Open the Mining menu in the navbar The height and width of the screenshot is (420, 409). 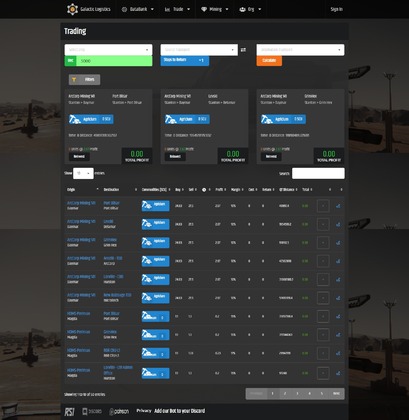(x=215, y=9)
